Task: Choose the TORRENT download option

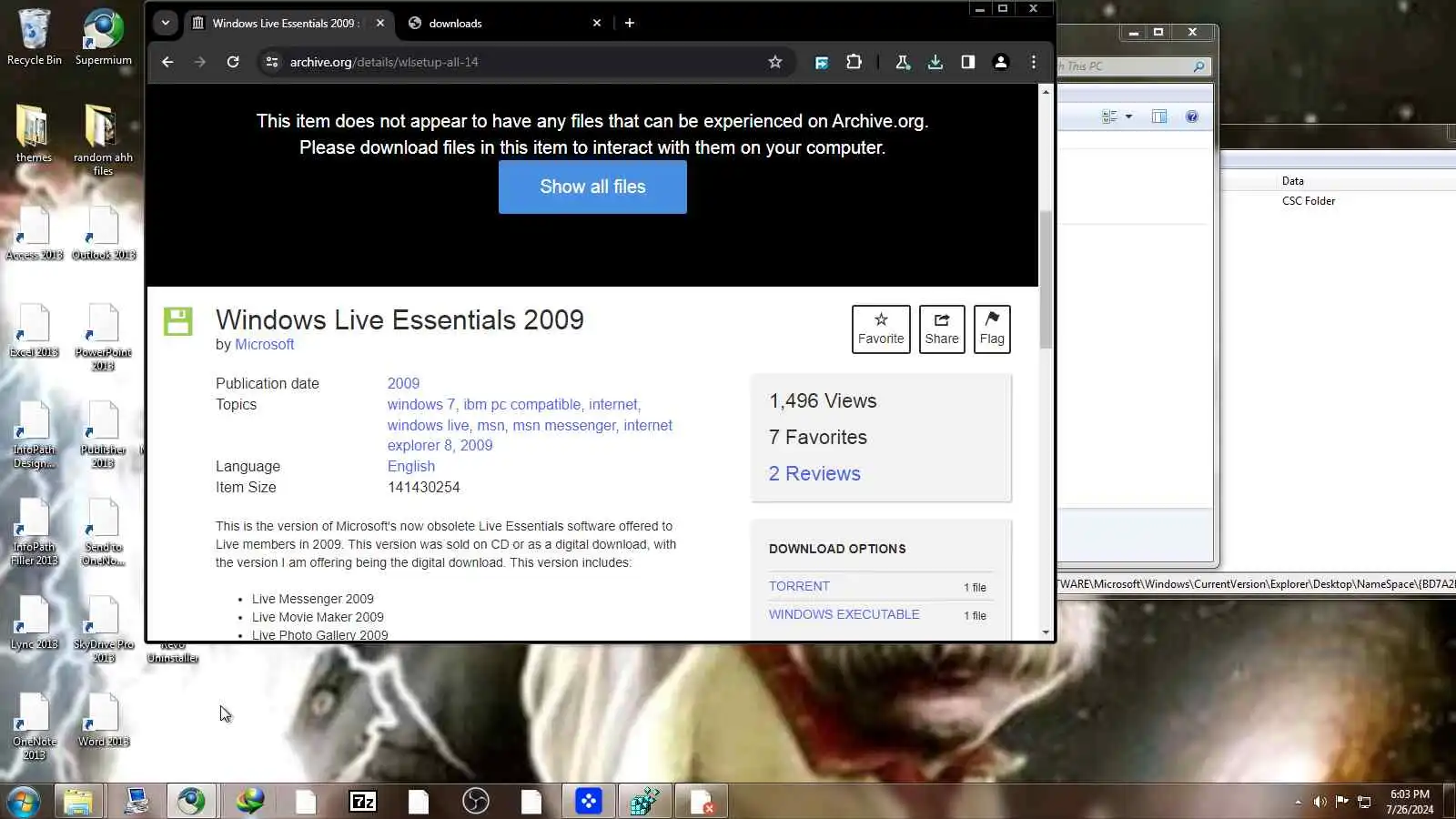Action: click(799, 586)
